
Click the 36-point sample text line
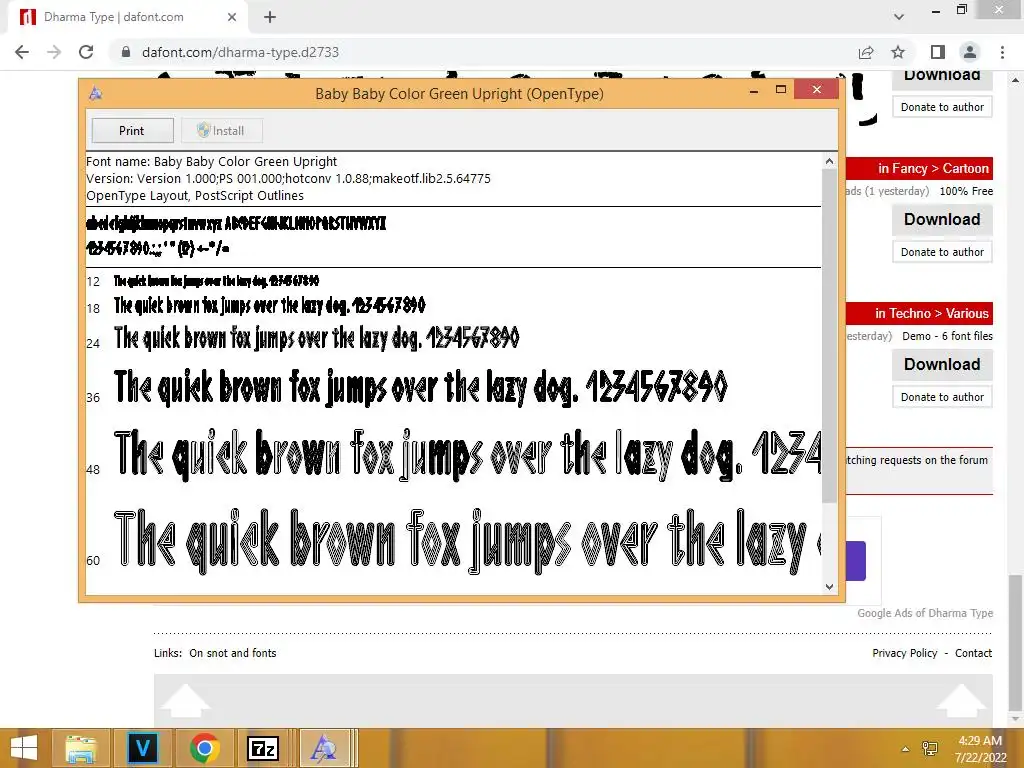click(x=420, y=387)
